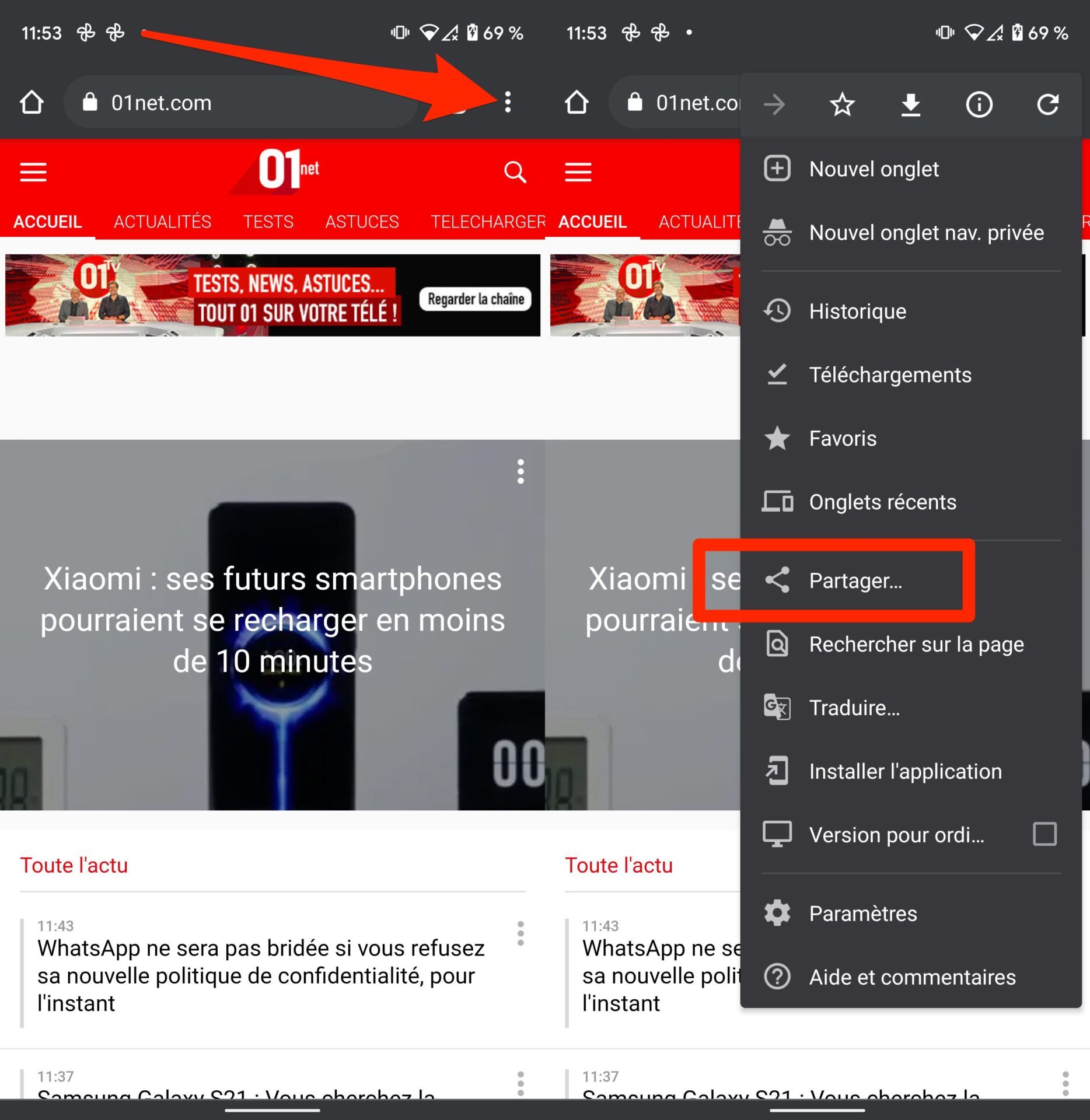
Task: Click the 11:43 timestamp of left WhatsApp article
Action: tap(56, 926)
